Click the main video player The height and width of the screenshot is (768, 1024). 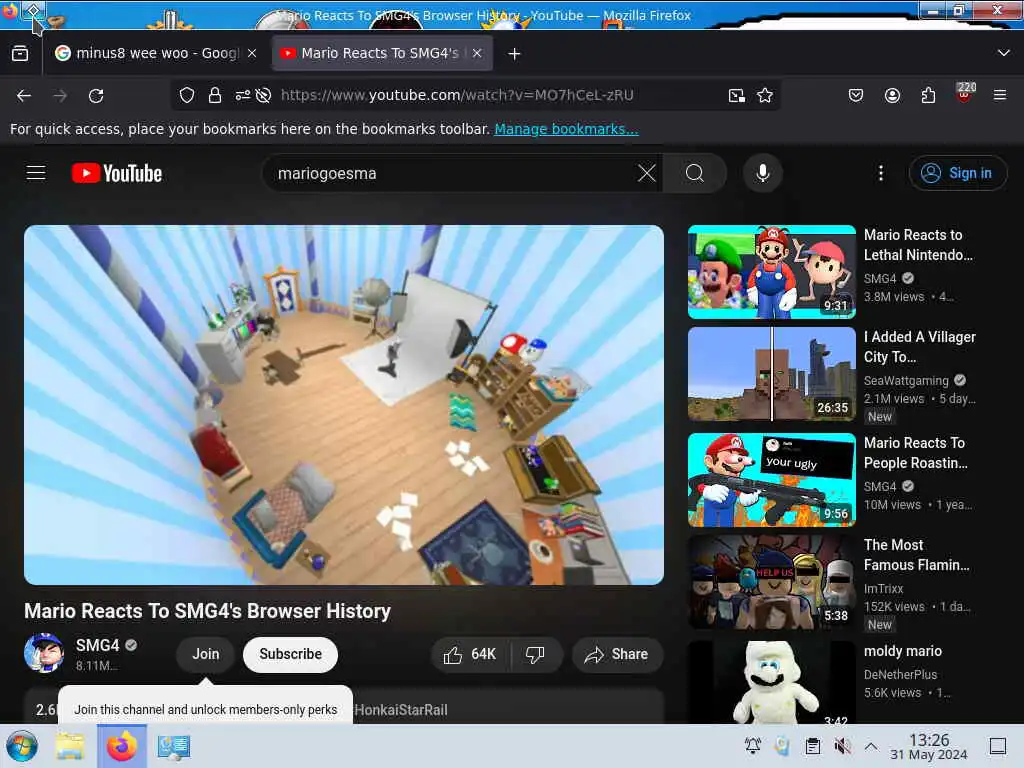(344, 405)
